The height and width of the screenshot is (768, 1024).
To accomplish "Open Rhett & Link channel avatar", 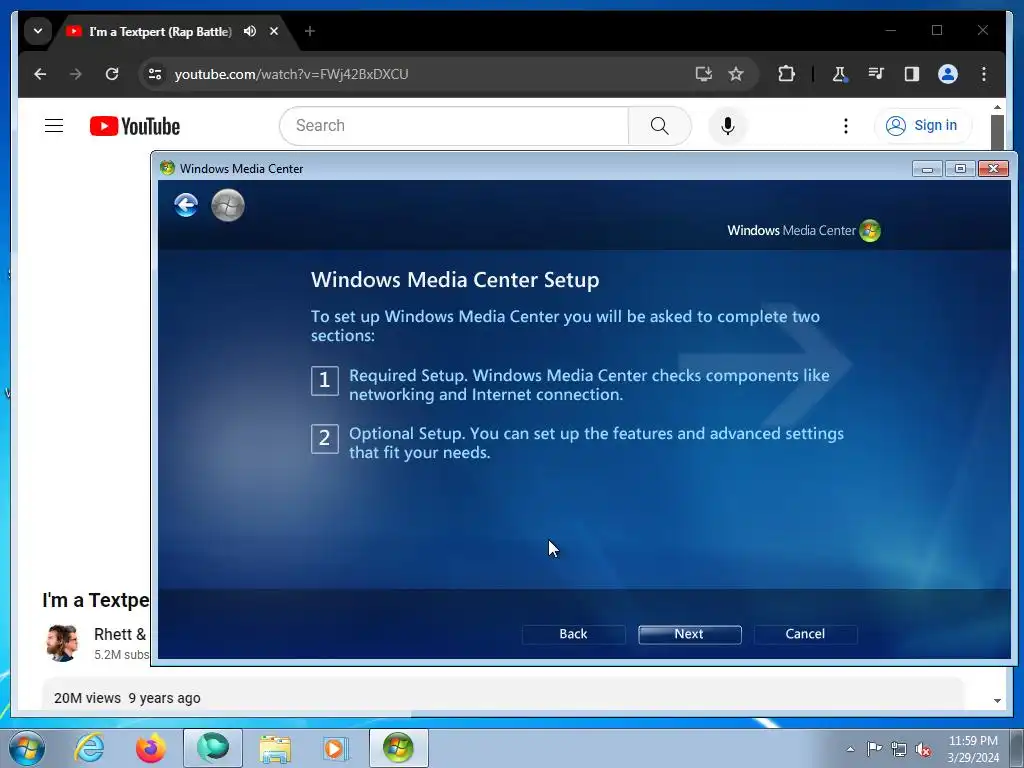I will (63, 643).
